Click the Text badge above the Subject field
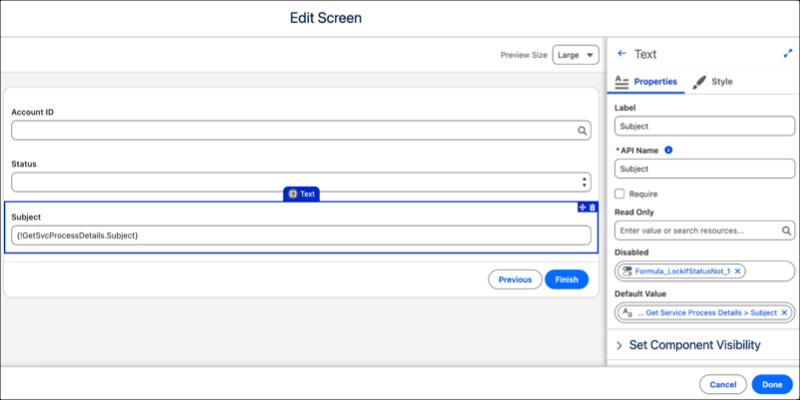The height and width of the screenshot is (400, 800). [x=302, y=194]
